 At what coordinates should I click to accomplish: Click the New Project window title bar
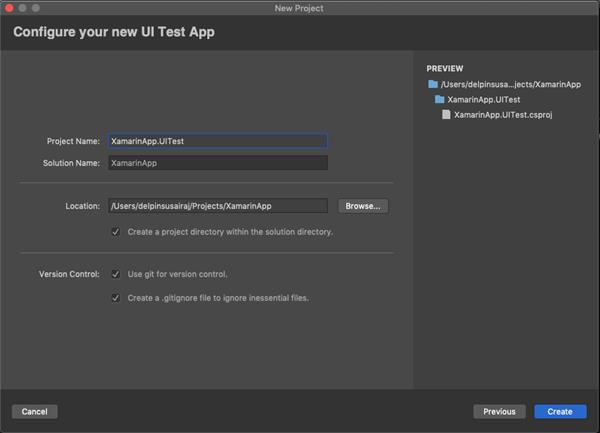coord(300,8)
